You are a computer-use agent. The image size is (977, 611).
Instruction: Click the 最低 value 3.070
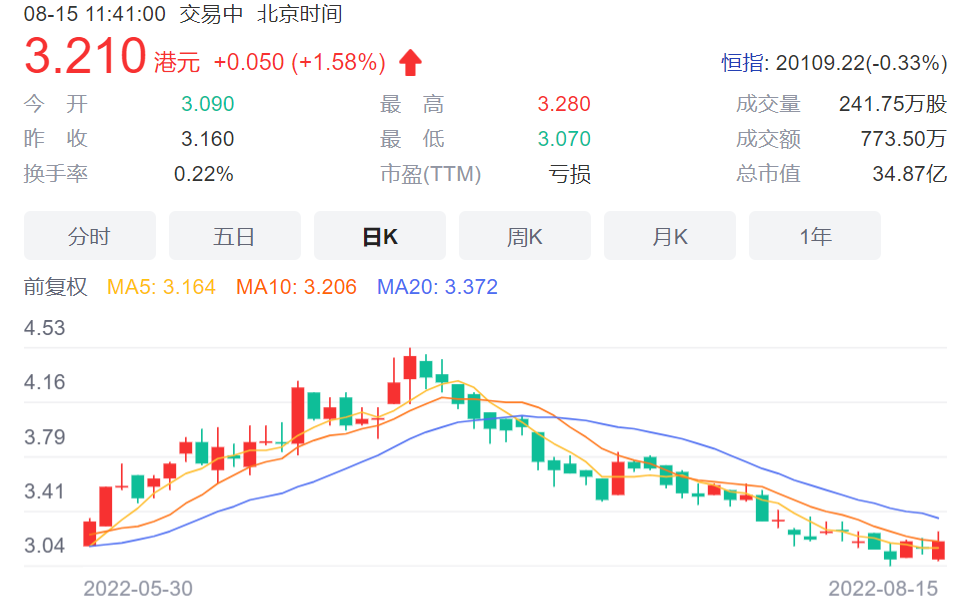(x=564, y=138)
